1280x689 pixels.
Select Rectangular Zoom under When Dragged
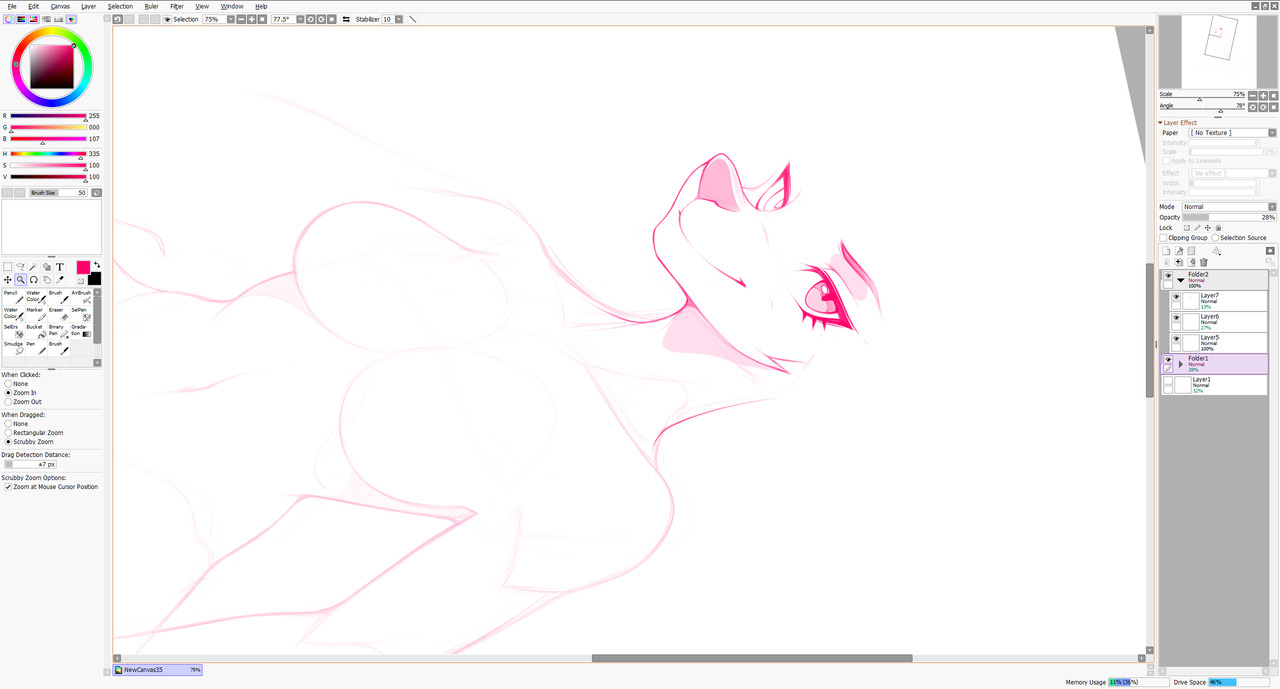point(9,432)
